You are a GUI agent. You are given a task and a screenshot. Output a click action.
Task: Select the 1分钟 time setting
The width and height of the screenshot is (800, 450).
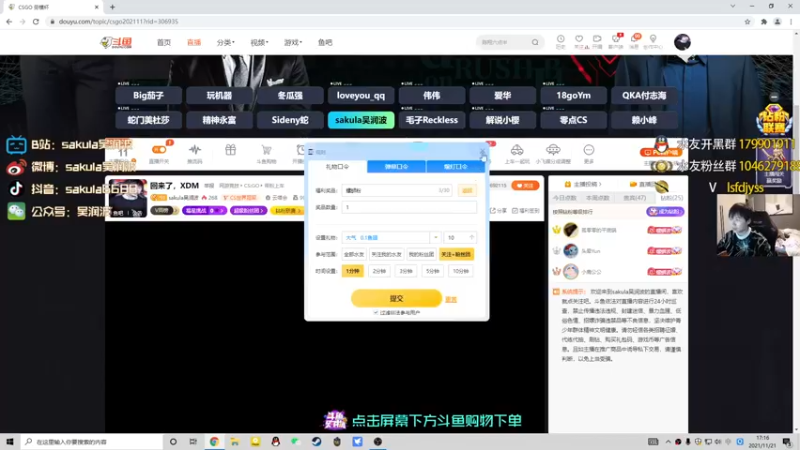pos(353,271)
